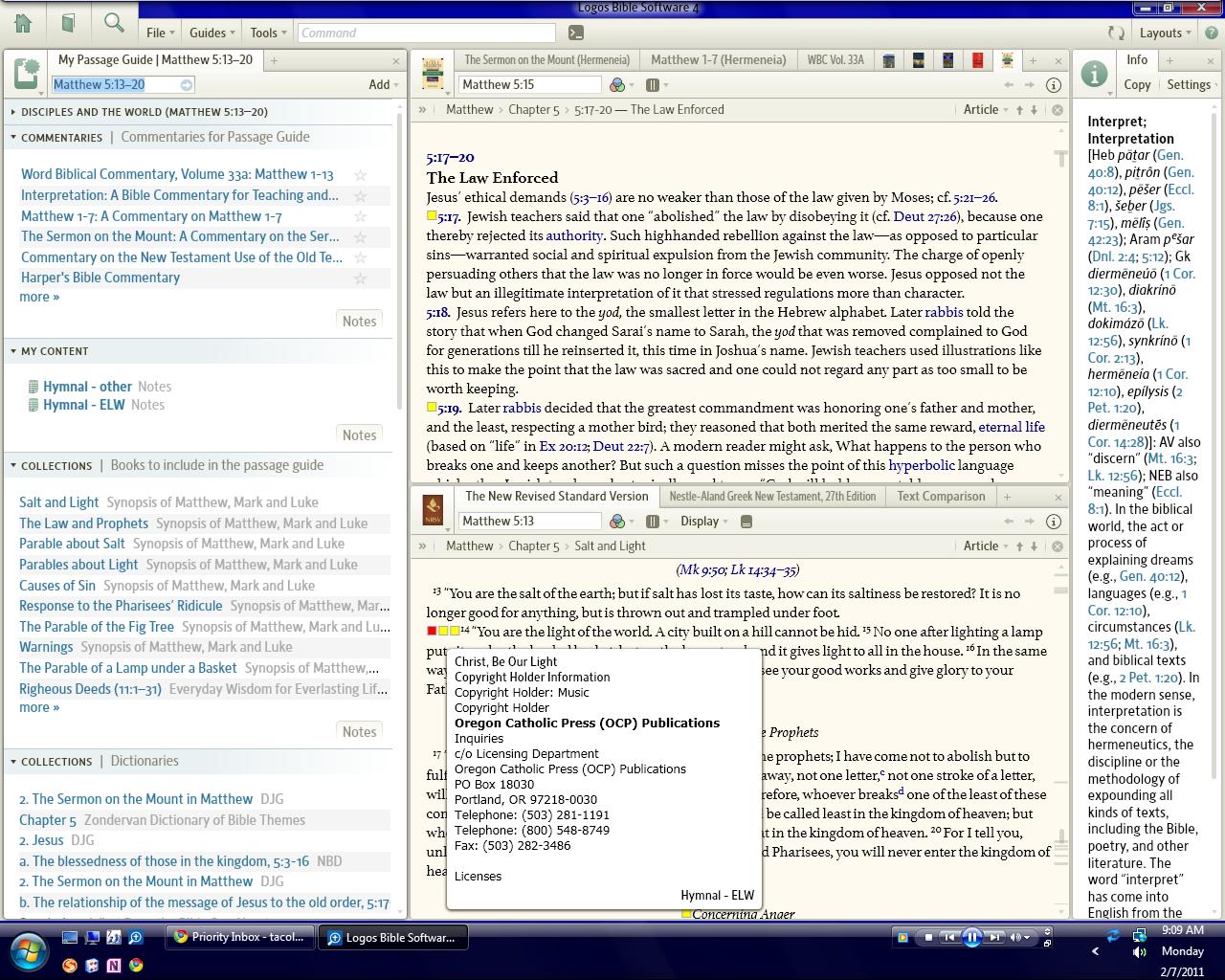This screenshot has height=980, width=1225.
Task: Favorite Harper's Bible Commentary star
Action: click(x=361, y=278)
